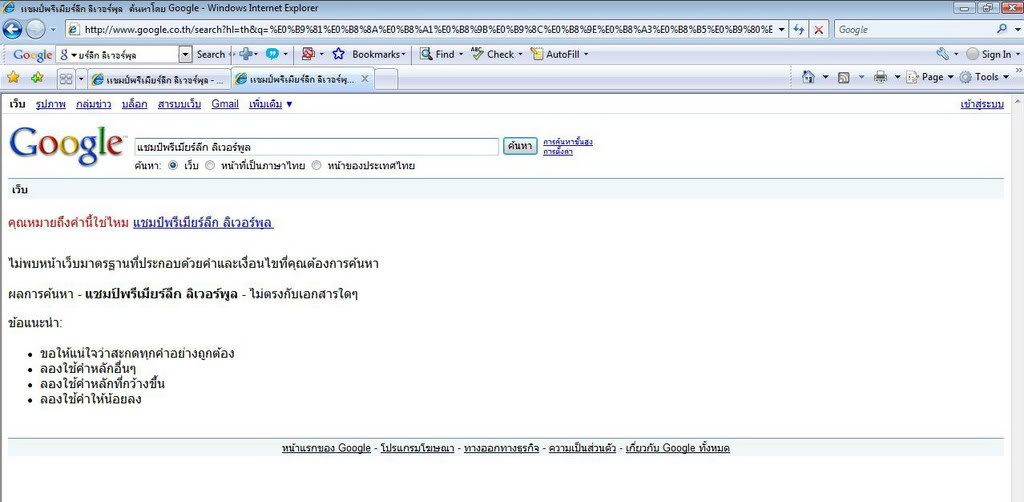
Task: Open Favorites Center star icon
Action: click(x=13, y=77)
